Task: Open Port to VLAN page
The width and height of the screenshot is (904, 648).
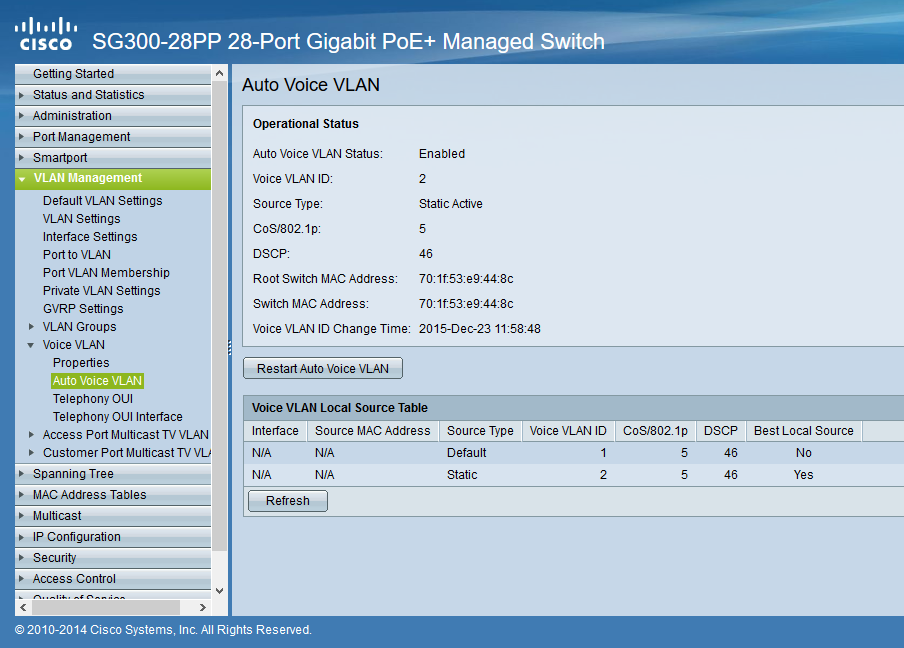Action: (x=77, y=255)
